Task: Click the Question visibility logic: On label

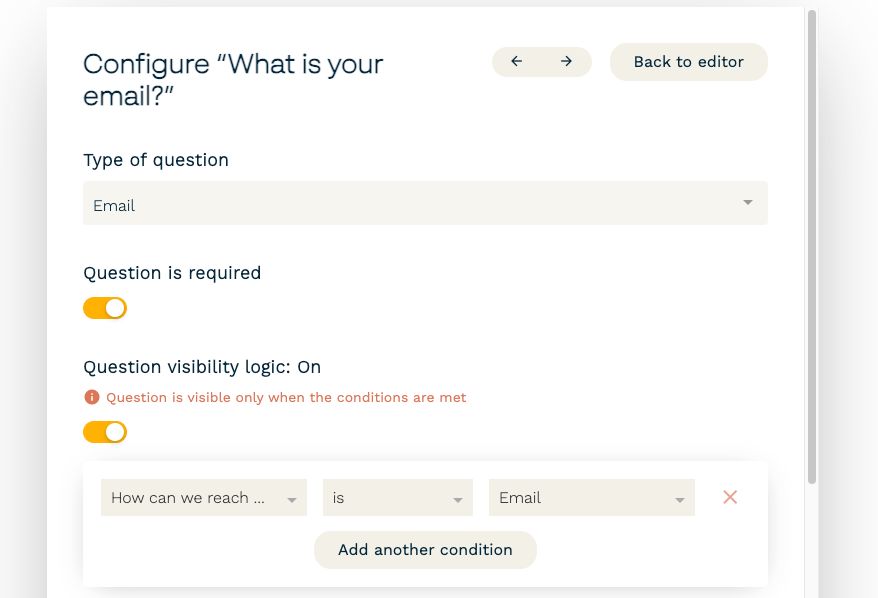Action: click(x=202, y=367)
